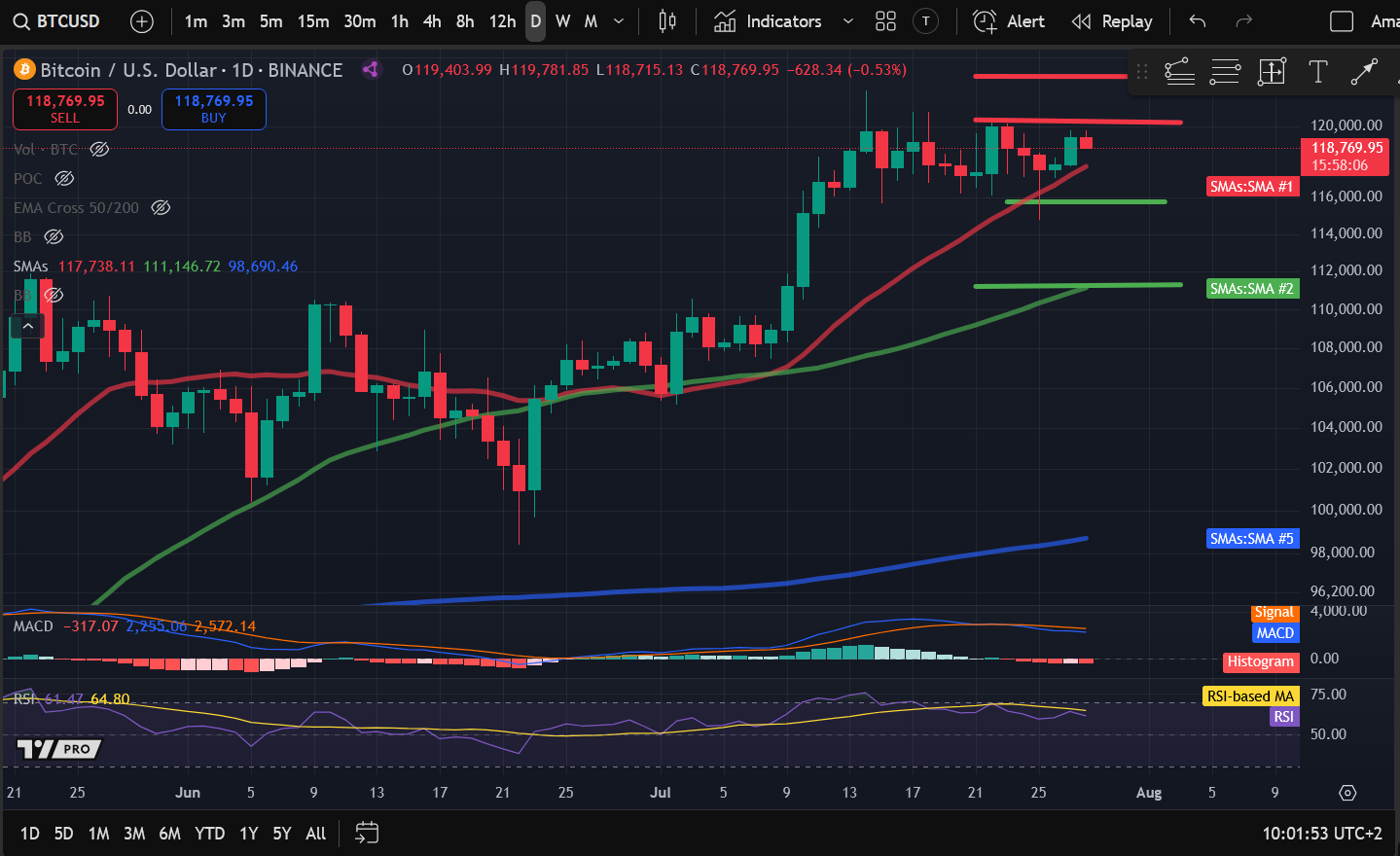Open timezone settings at 10:01:53 UTC+2
This screenshot has height=856, width=1400.
[1322, 834]
